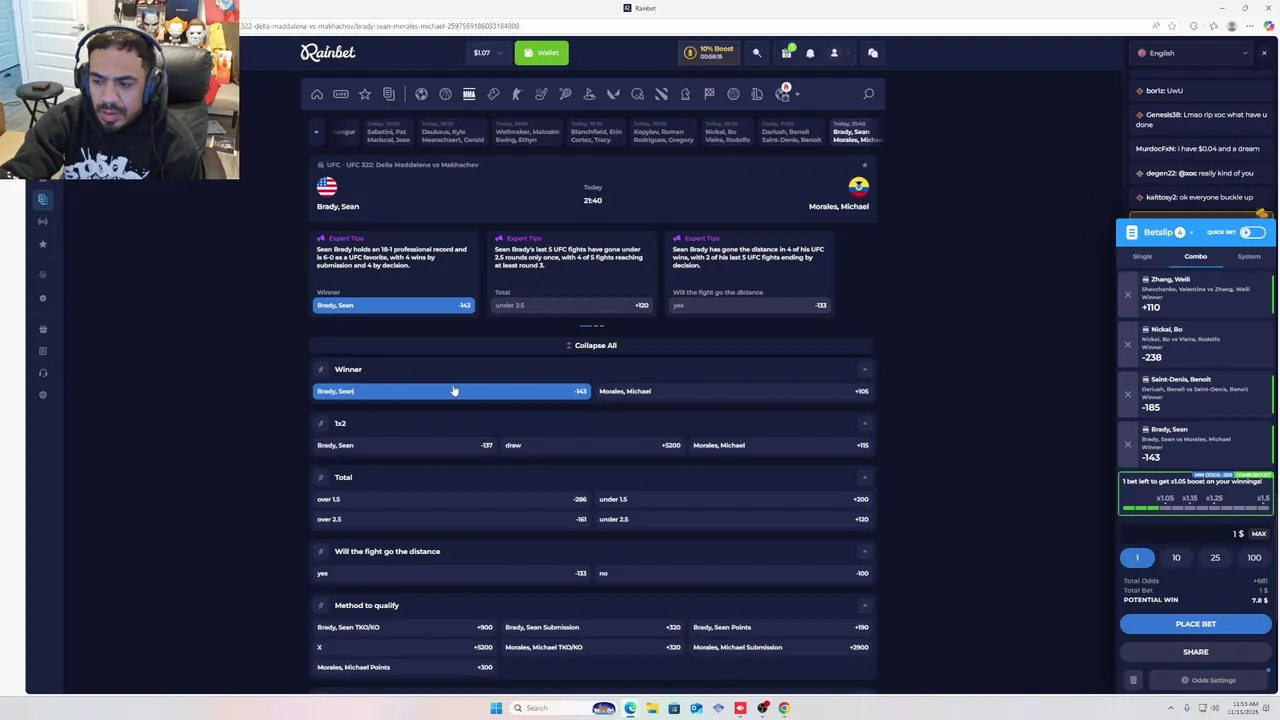1280x720 pixels.
Task: Switch to System betslip tab
Action: pos(1249,257)
